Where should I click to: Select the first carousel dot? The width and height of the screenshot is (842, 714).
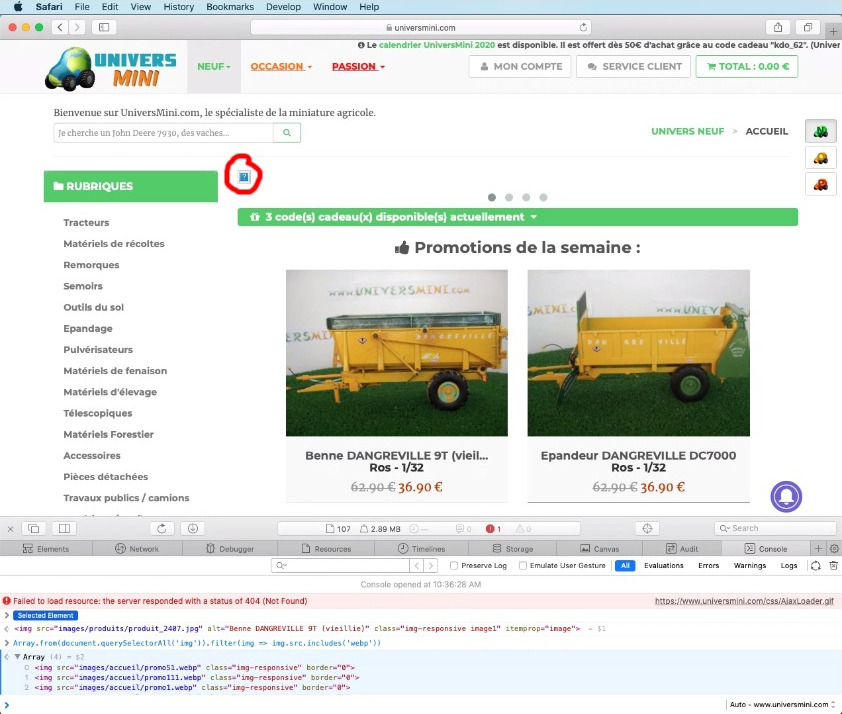491,198
